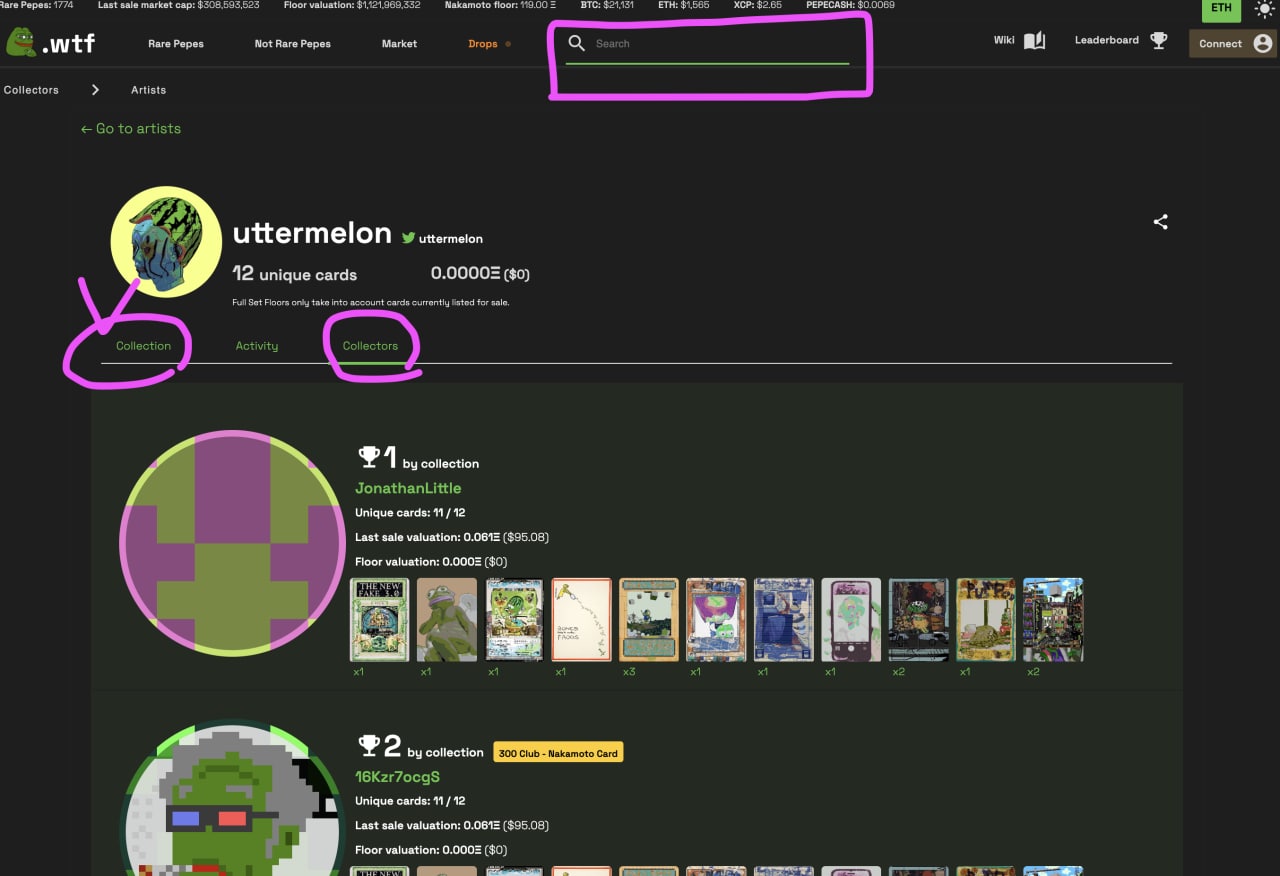Open JonathanLittle's yellow turtle card
The width and height of the screenshot is (1280, 876).
coord(986,620)
